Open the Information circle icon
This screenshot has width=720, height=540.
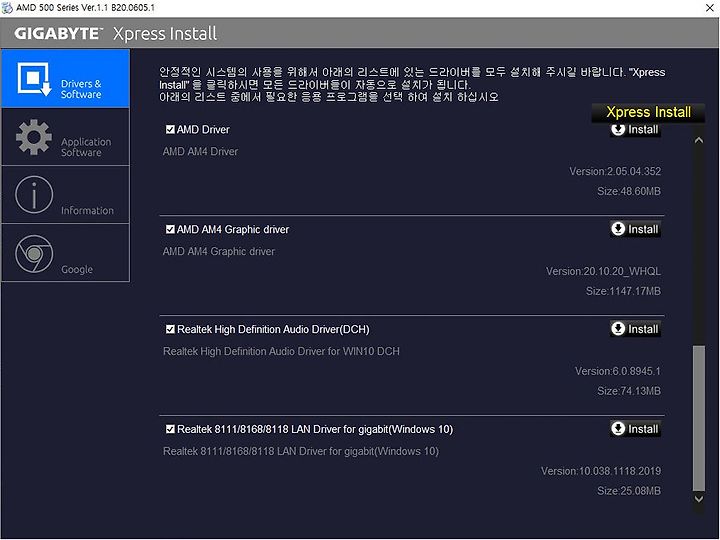pyautogui.click(x=34, y=194)
